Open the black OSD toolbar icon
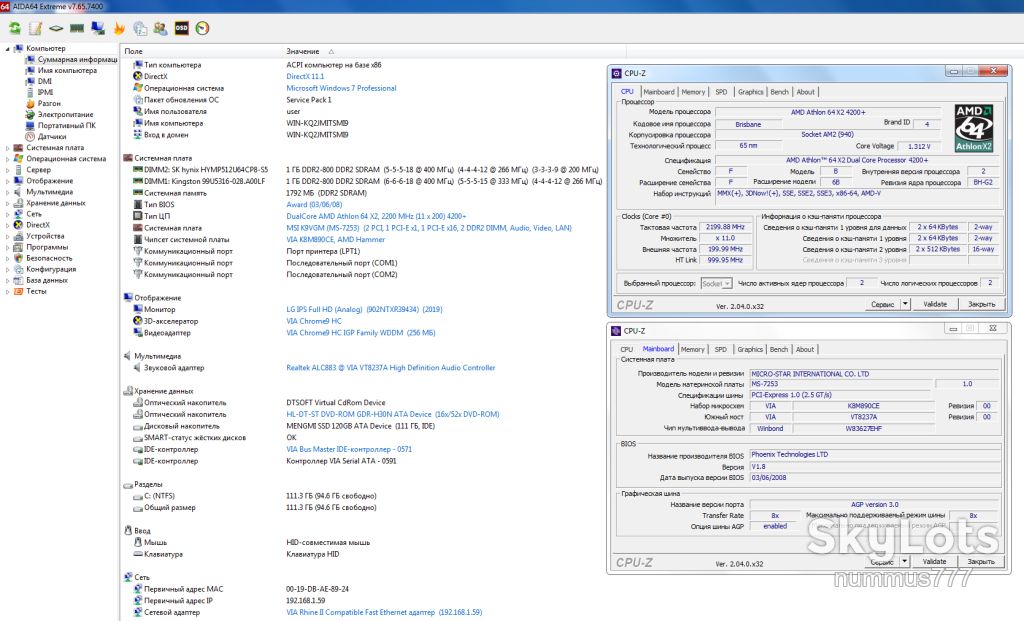 click(x=182, y=28)
